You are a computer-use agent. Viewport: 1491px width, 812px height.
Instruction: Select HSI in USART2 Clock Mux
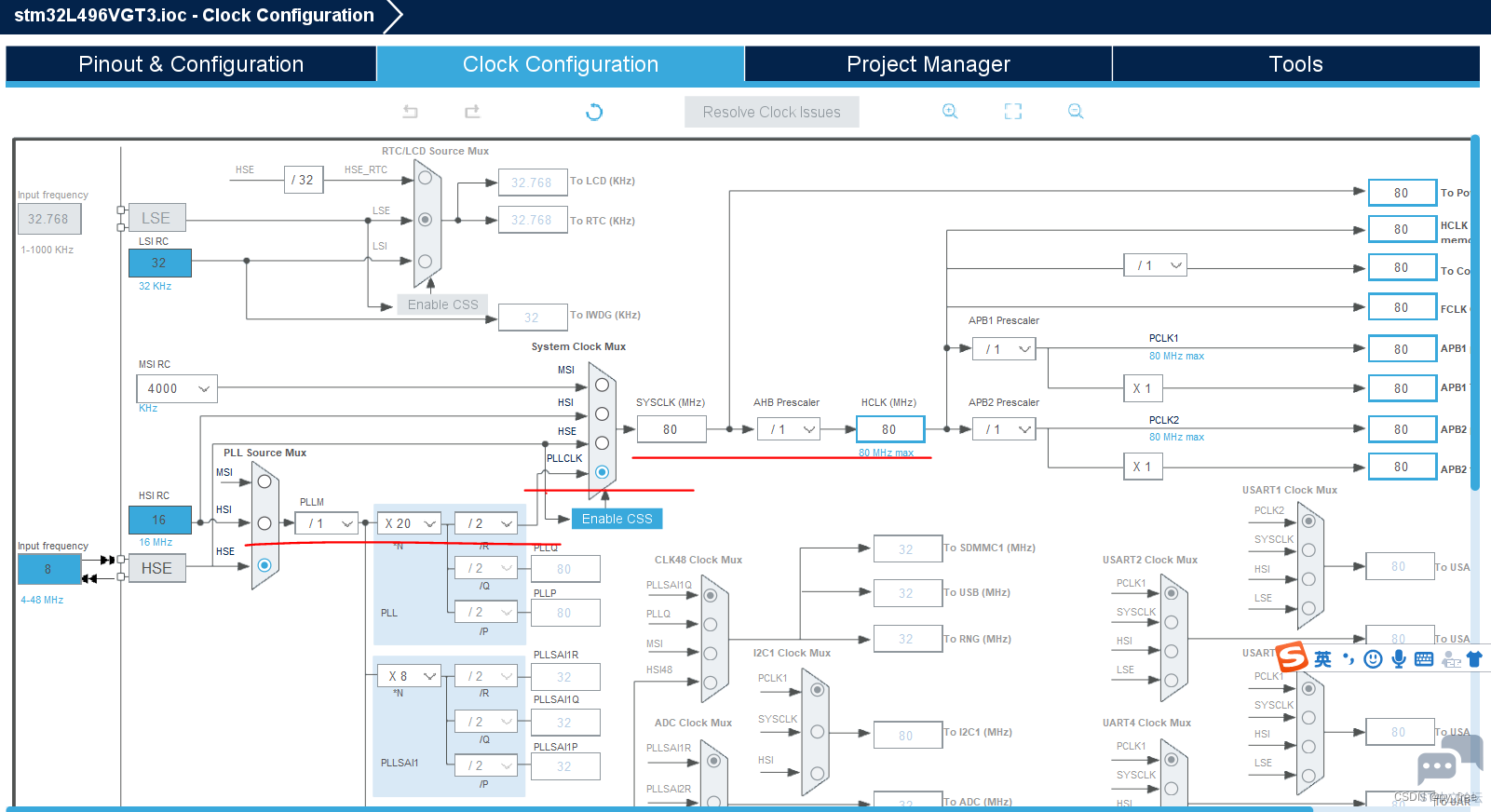pyautogui.click(x=1172, y=651)
